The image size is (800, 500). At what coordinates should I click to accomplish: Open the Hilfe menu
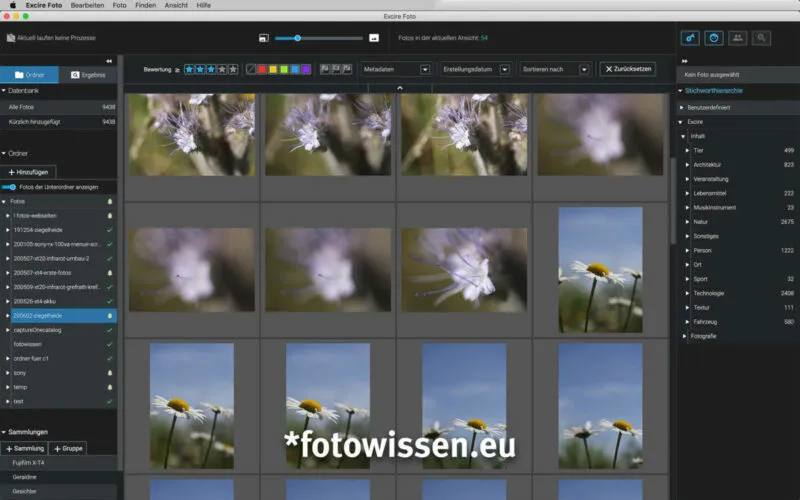point(204,5)
